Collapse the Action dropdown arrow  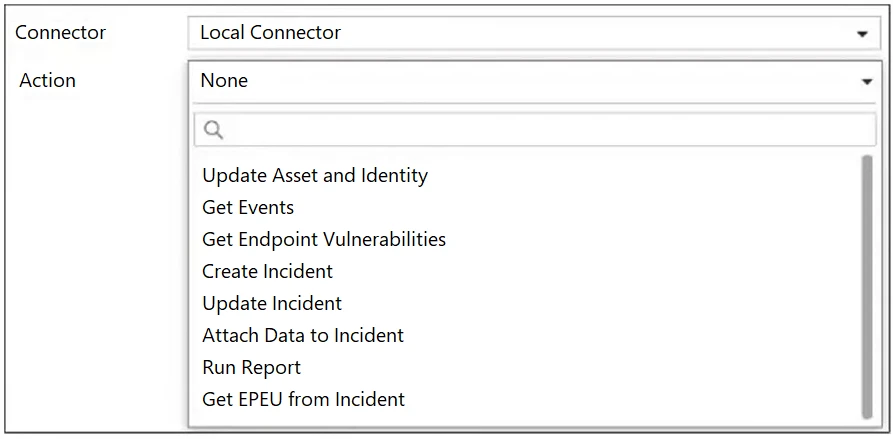point(866,82)
